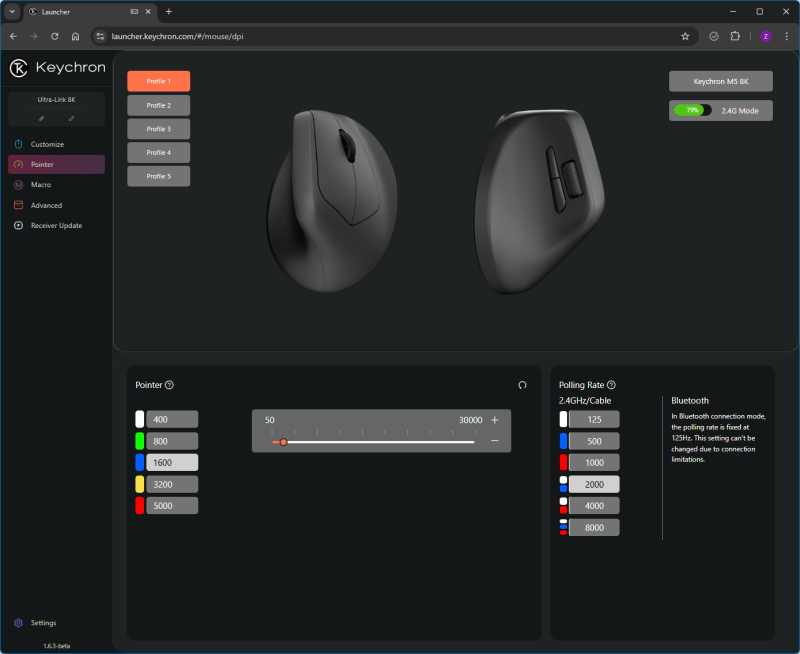
Task: Set polling rate to 8000
Action: coord(594,527)
